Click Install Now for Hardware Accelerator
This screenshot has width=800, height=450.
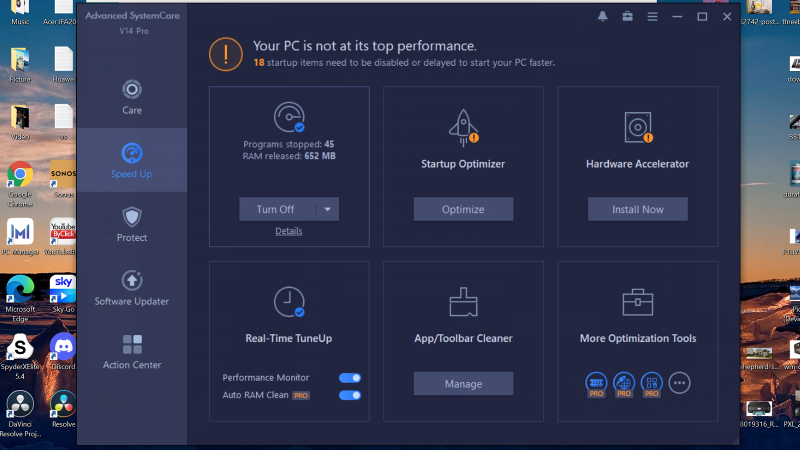[x=638, y=209]
